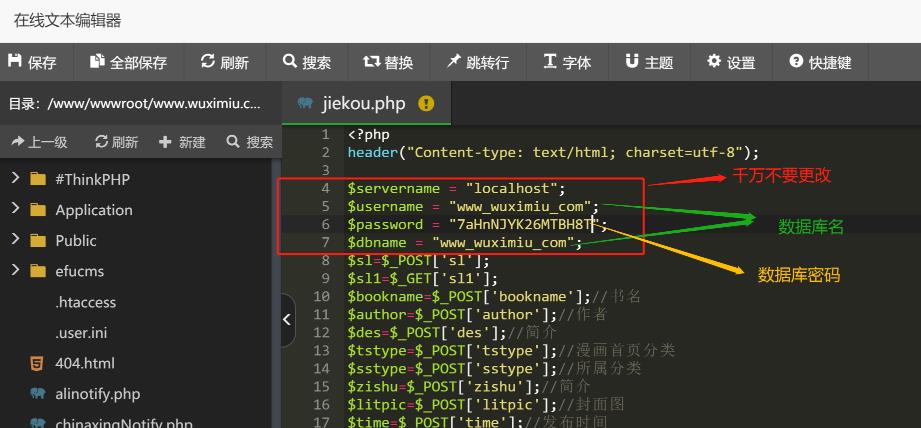This screenshot has width=921, height=428.
Task: Open the Replace (替换) tool
Action: point(388,63)
